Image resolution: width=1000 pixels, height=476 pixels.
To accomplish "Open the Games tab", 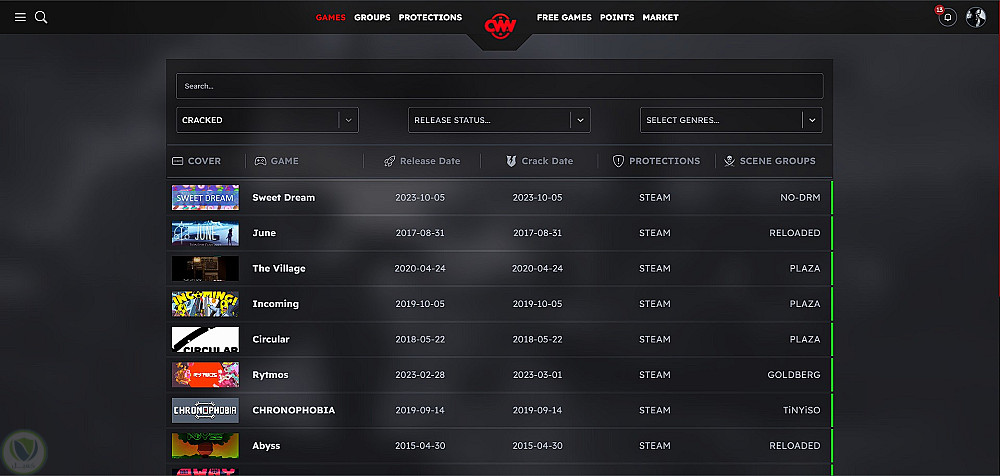I will (x=330, y=17).
